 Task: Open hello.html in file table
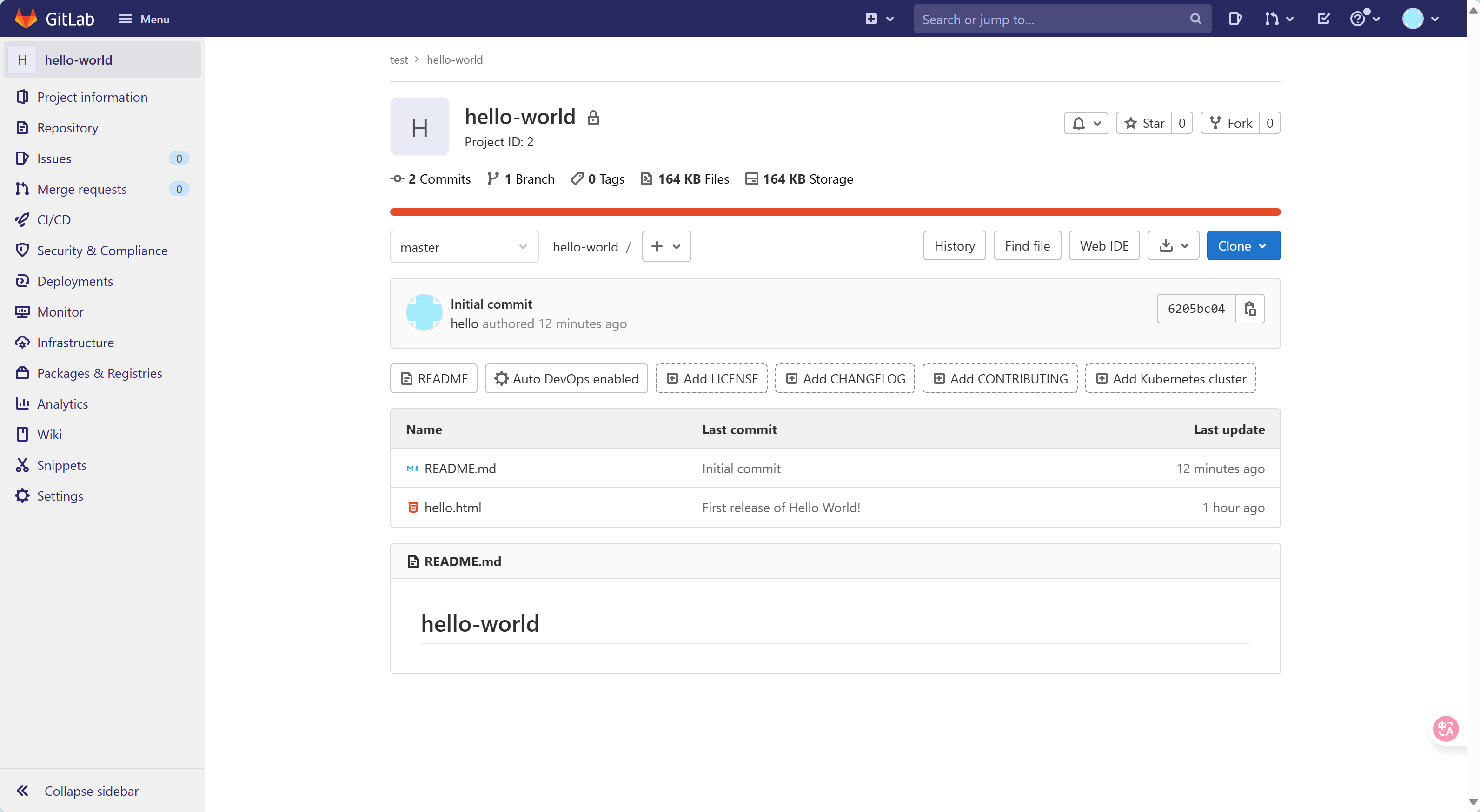(453, 508)
